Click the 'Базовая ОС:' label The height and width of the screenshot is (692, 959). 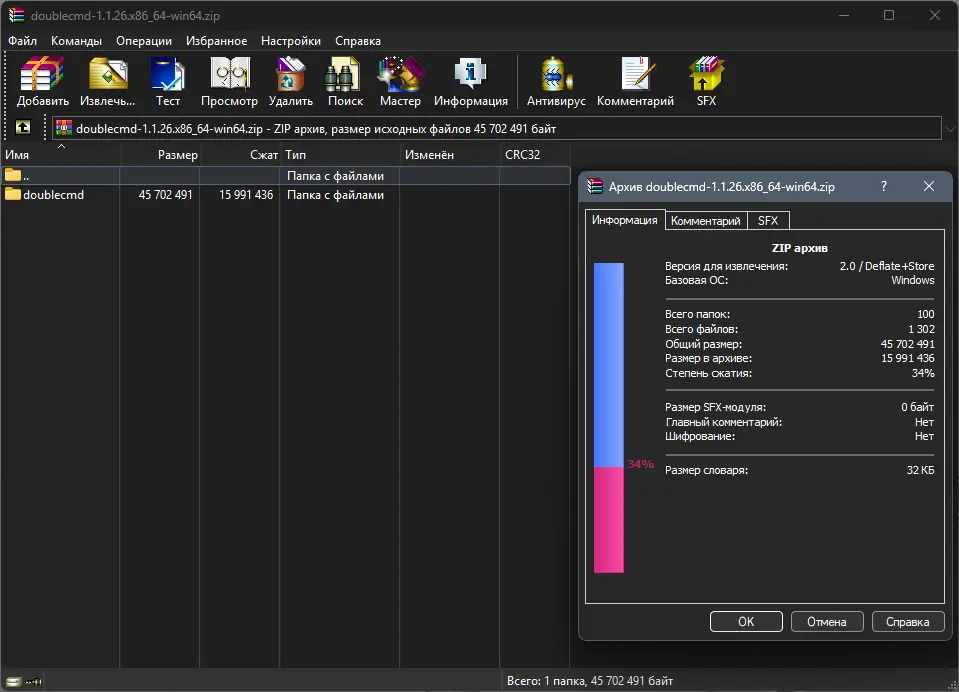697,280
